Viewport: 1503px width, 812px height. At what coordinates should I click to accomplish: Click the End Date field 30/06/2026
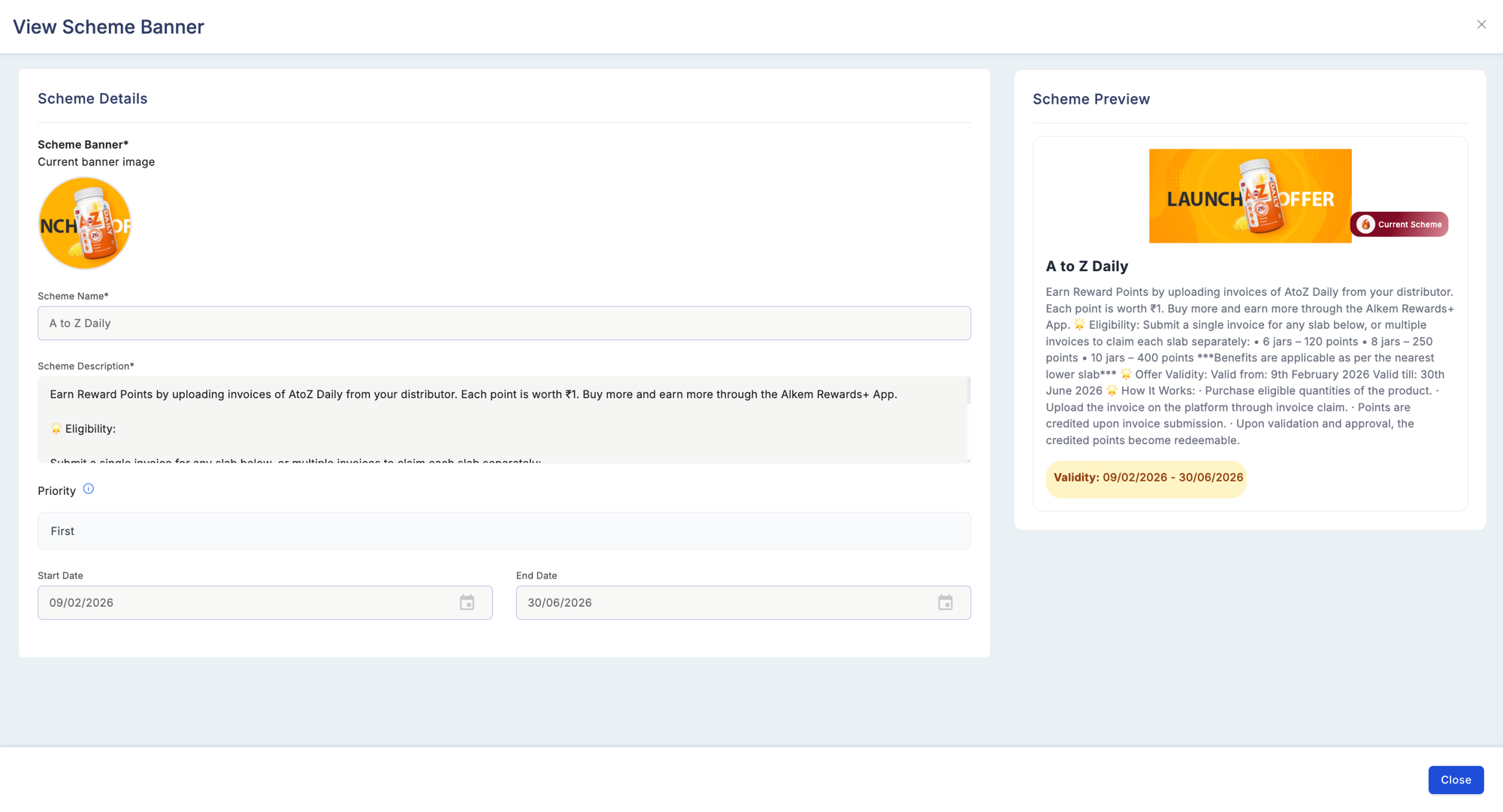pos(743,602)
